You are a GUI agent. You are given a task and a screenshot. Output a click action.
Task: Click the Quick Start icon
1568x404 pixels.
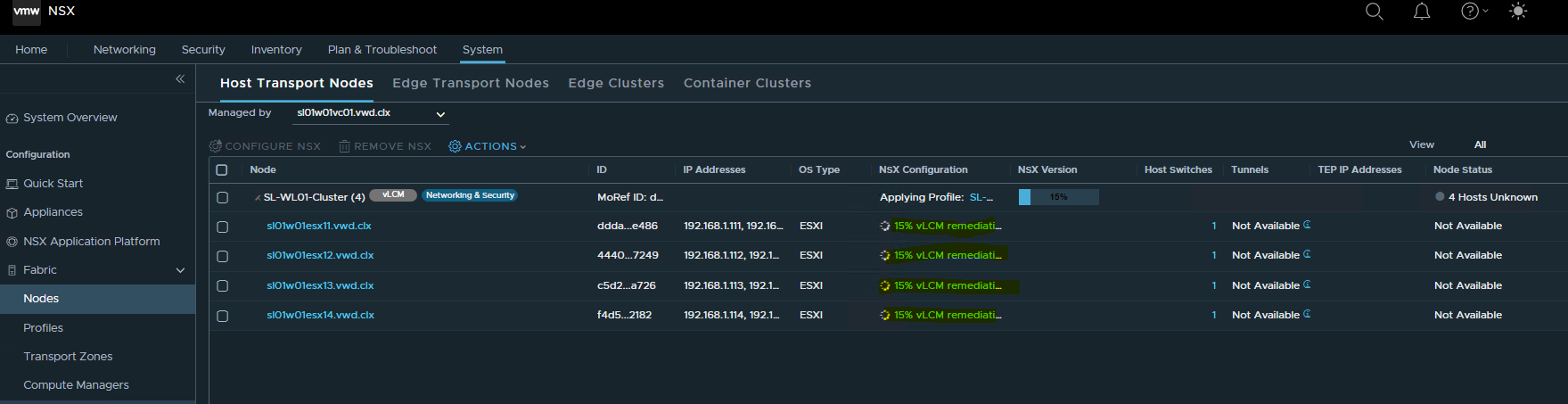click(x=12, y=184)
